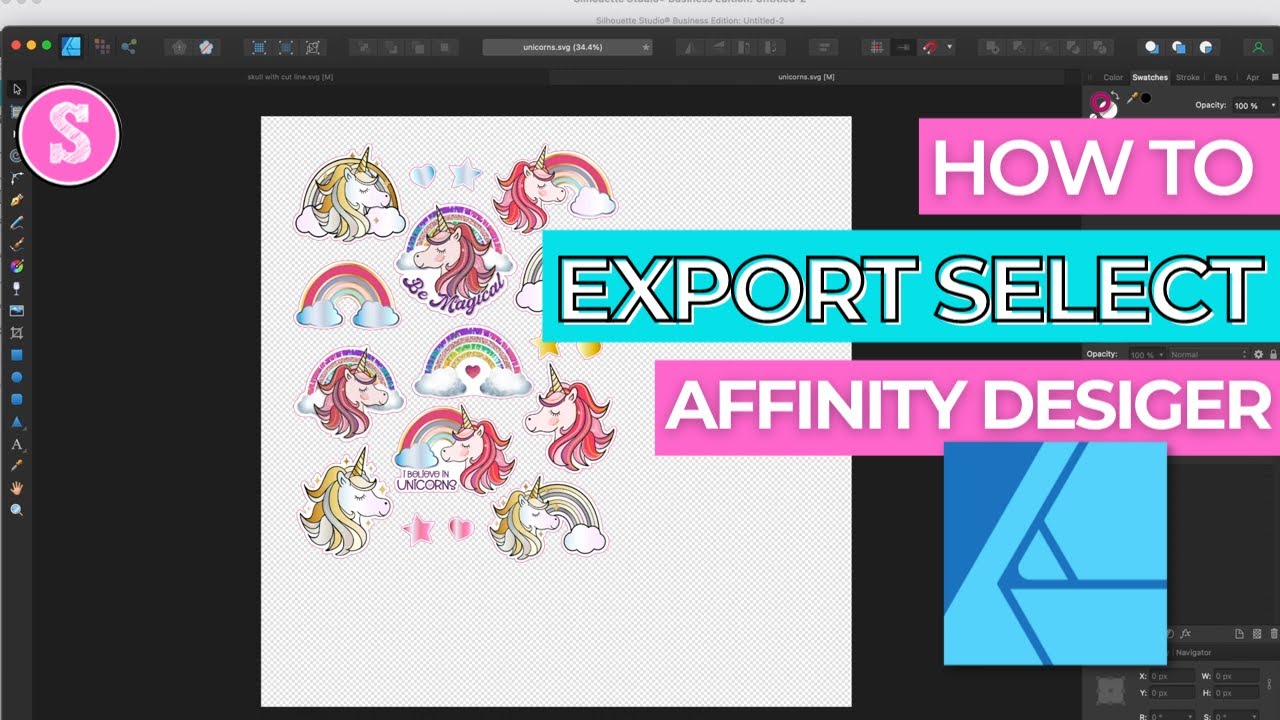Open the Navigator panel tab
1280x720 pixels.
click(x=1193, y=652)
